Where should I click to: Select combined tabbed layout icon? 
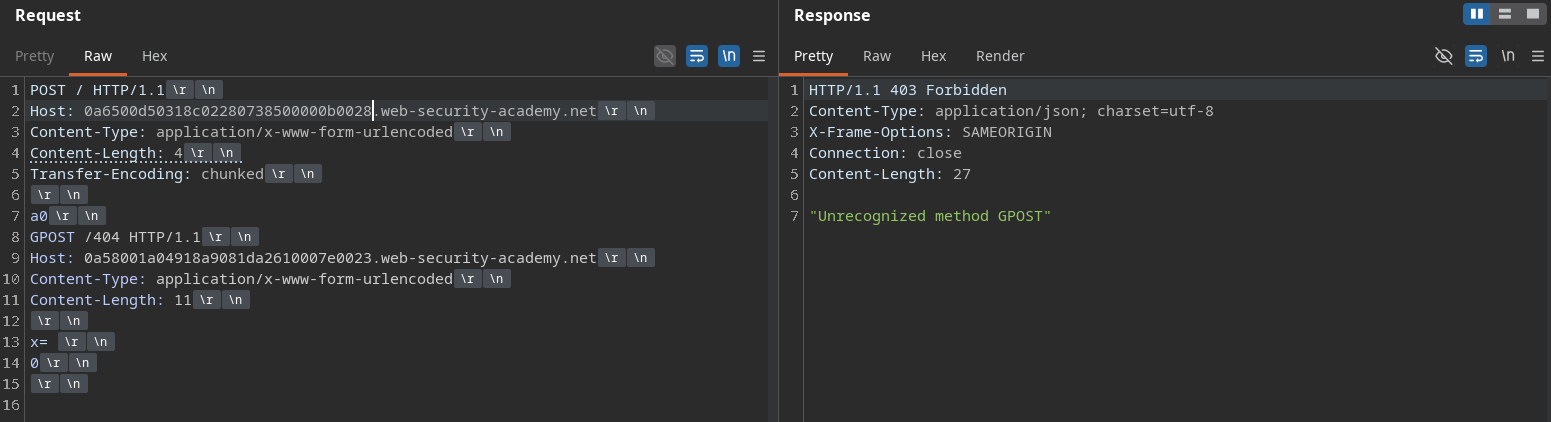coord(1533,14)
